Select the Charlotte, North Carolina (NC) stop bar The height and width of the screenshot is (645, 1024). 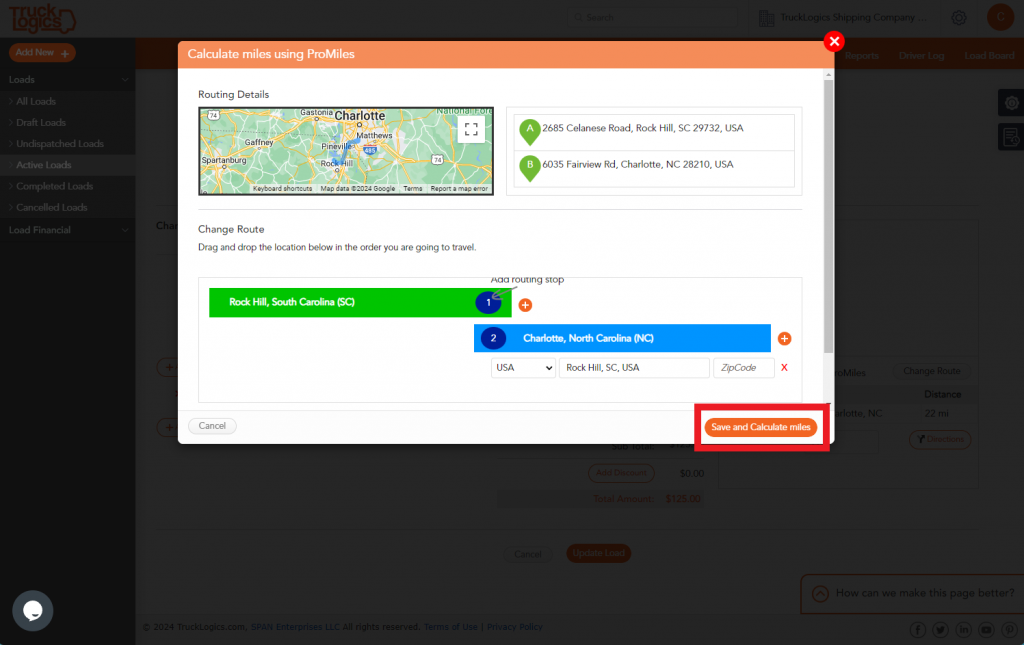[x=622, y=338]
